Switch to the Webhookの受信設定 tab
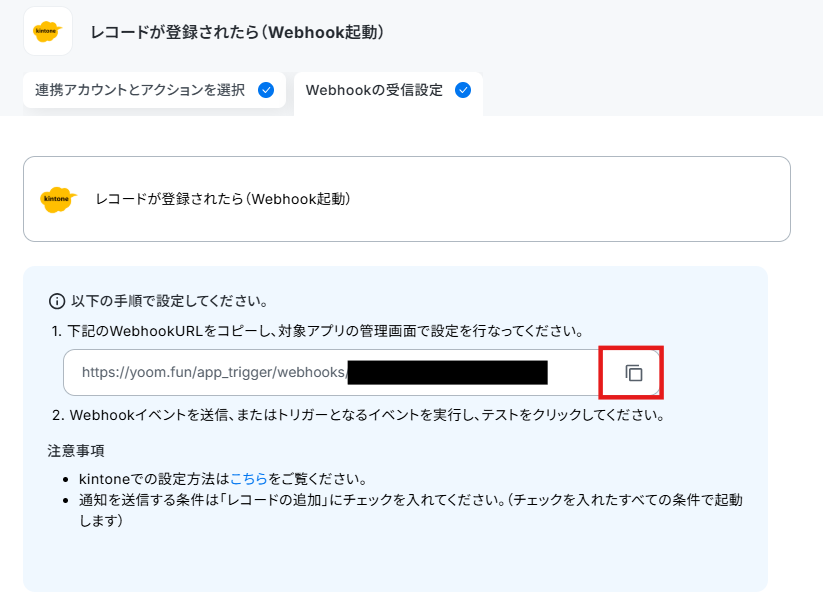Viewport: 823px width, 604px height. click(388, 92)
